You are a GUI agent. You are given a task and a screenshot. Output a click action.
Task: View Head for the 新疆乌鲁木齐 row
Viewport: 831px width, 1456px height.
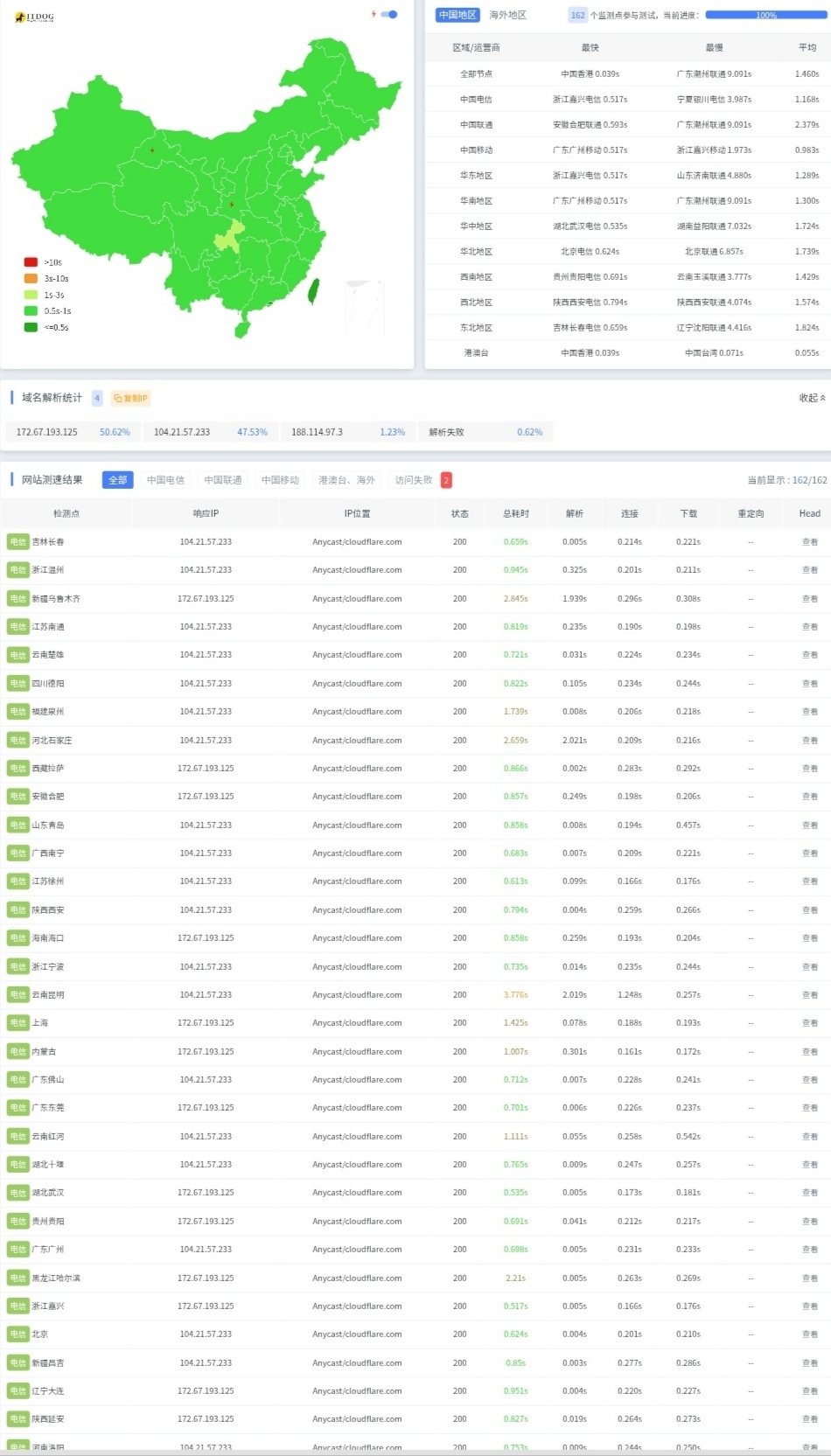tap(810, 599)
